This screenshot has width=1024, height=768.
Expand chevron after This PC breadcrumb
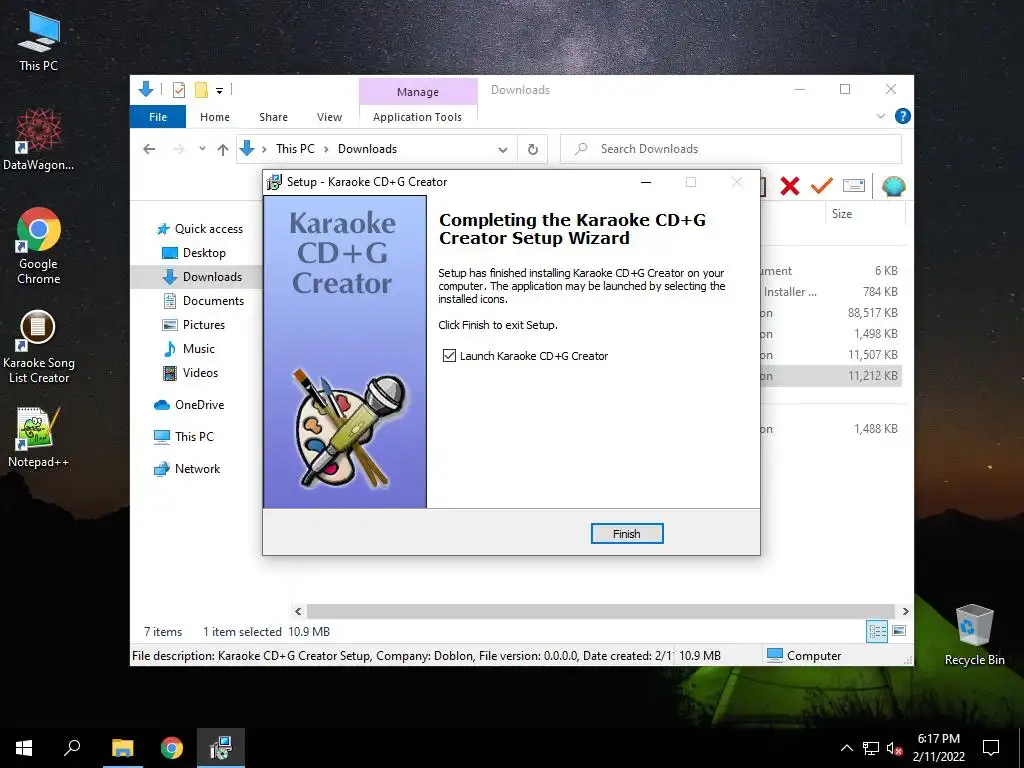[x=326, y=149]
